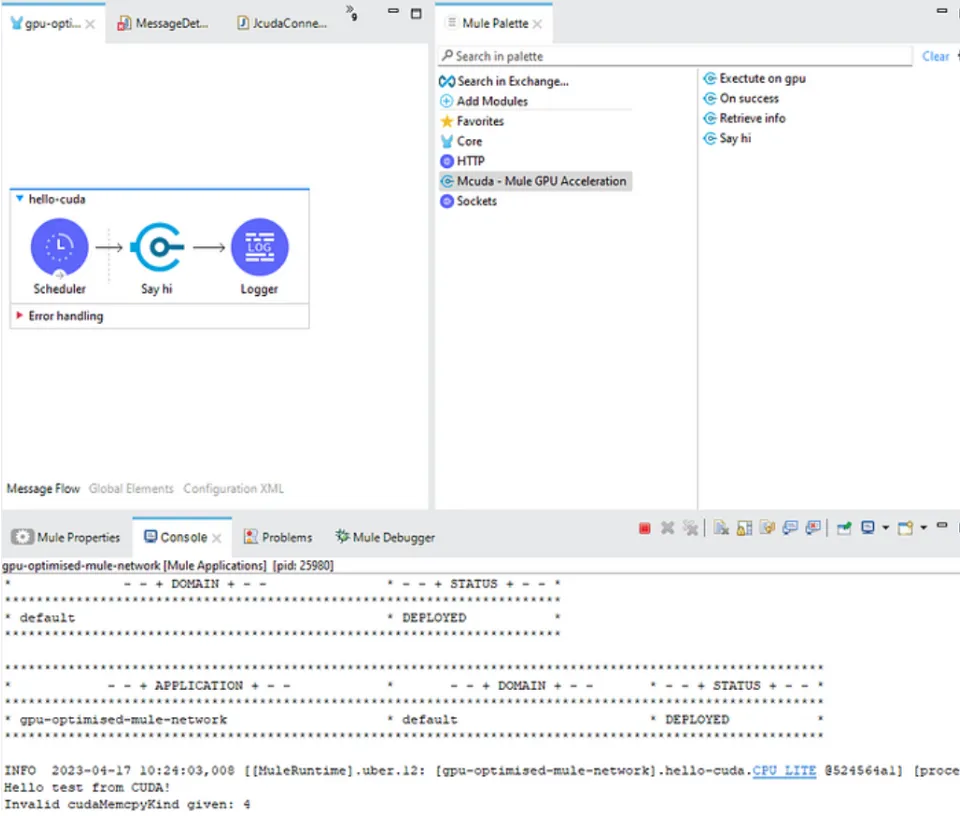Stop the running app with the red Terminate button
Viewport: 960px width, 816px height.
[x=644, y=528]
